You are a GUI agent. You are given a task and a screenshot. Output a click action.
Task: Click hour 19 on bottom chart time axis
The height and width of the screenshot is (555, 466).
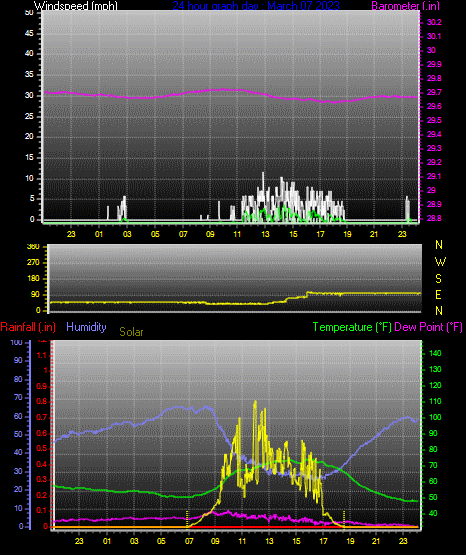pyautogui.click(x=350, y=541)
